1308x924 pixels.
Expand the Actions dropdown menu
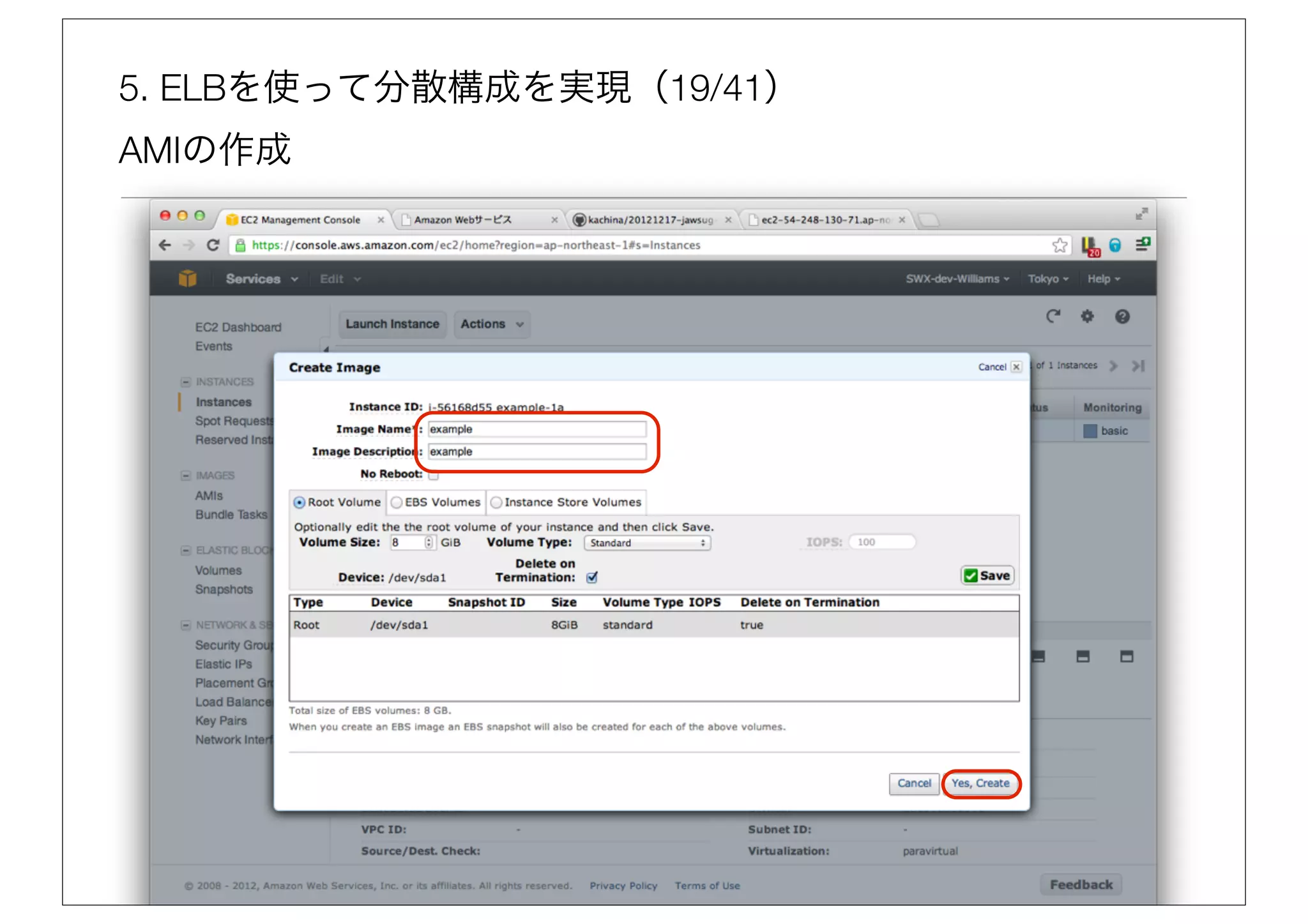click(x=491, y=324)
